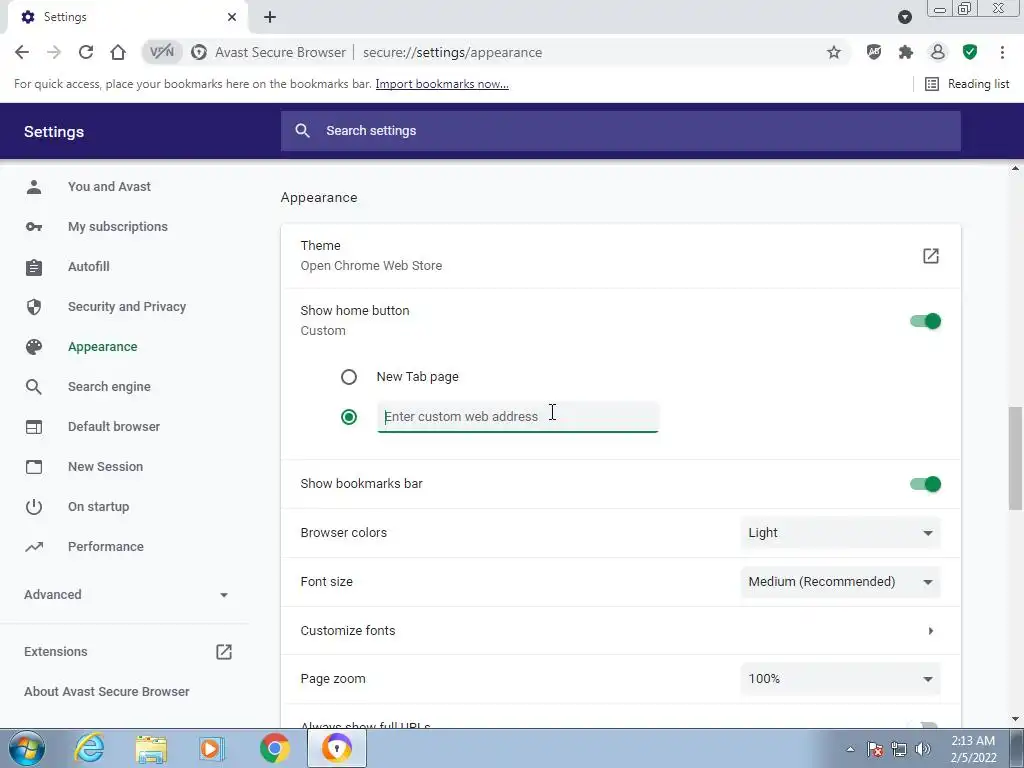Open New Session settings

105,466
